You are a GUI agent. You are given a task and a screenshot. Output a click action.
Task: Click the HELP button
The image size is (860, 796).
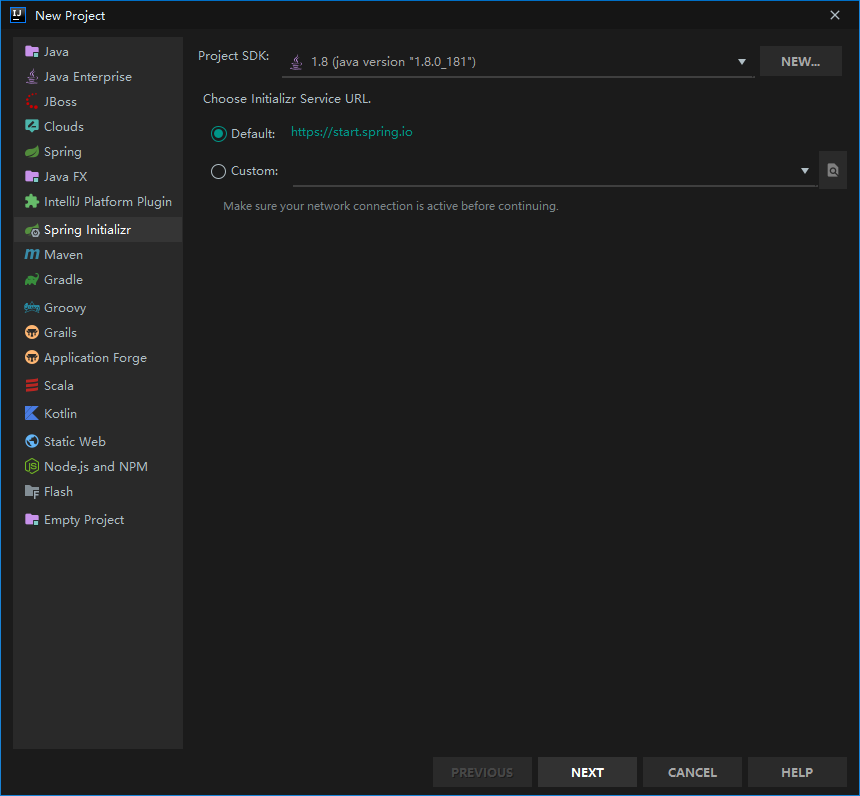(x=797, y=772)
